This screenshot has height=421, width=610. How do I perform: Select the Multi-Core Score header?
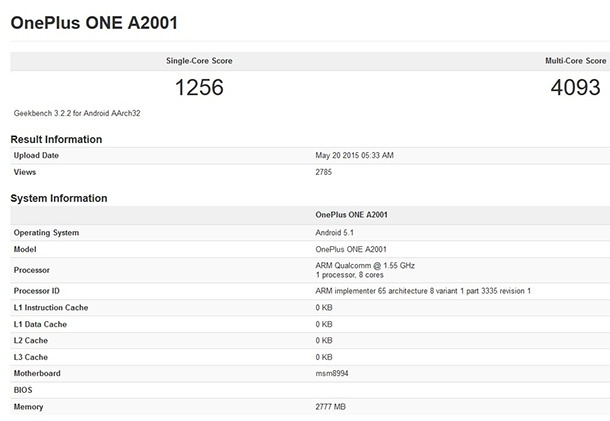pos(575,61)
